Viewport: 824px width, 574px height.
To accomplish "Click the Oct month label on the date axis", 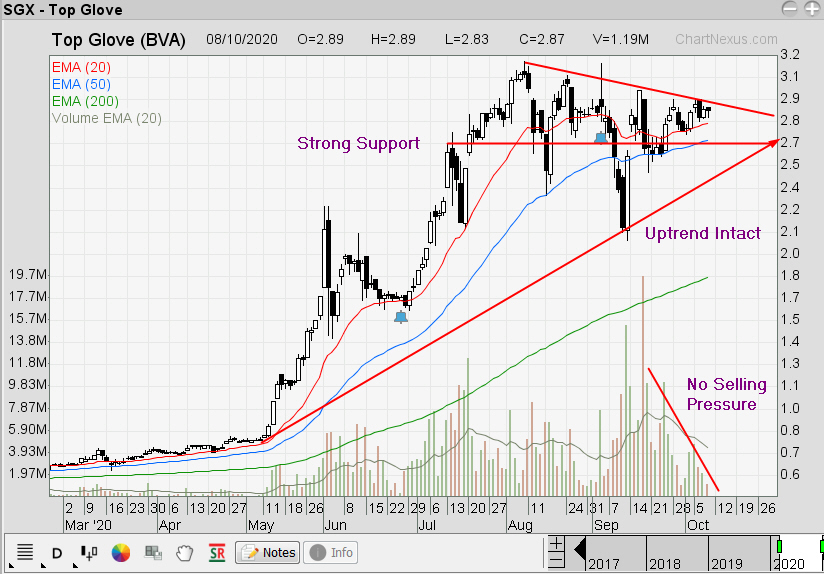I will [698, 525].
